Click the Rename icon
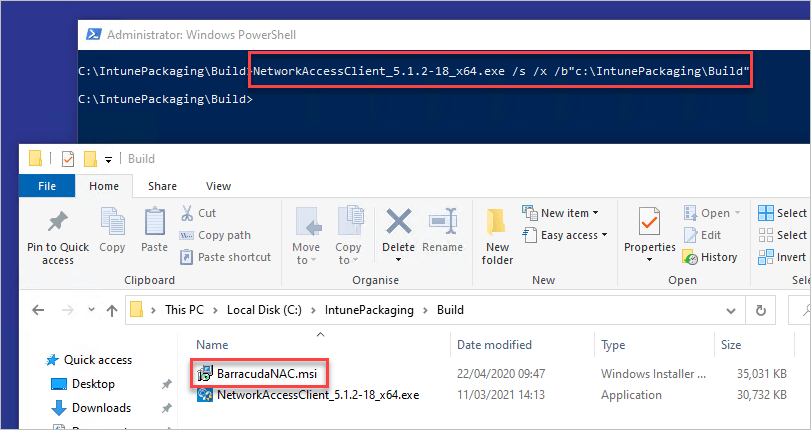 (x=443, y=222)
